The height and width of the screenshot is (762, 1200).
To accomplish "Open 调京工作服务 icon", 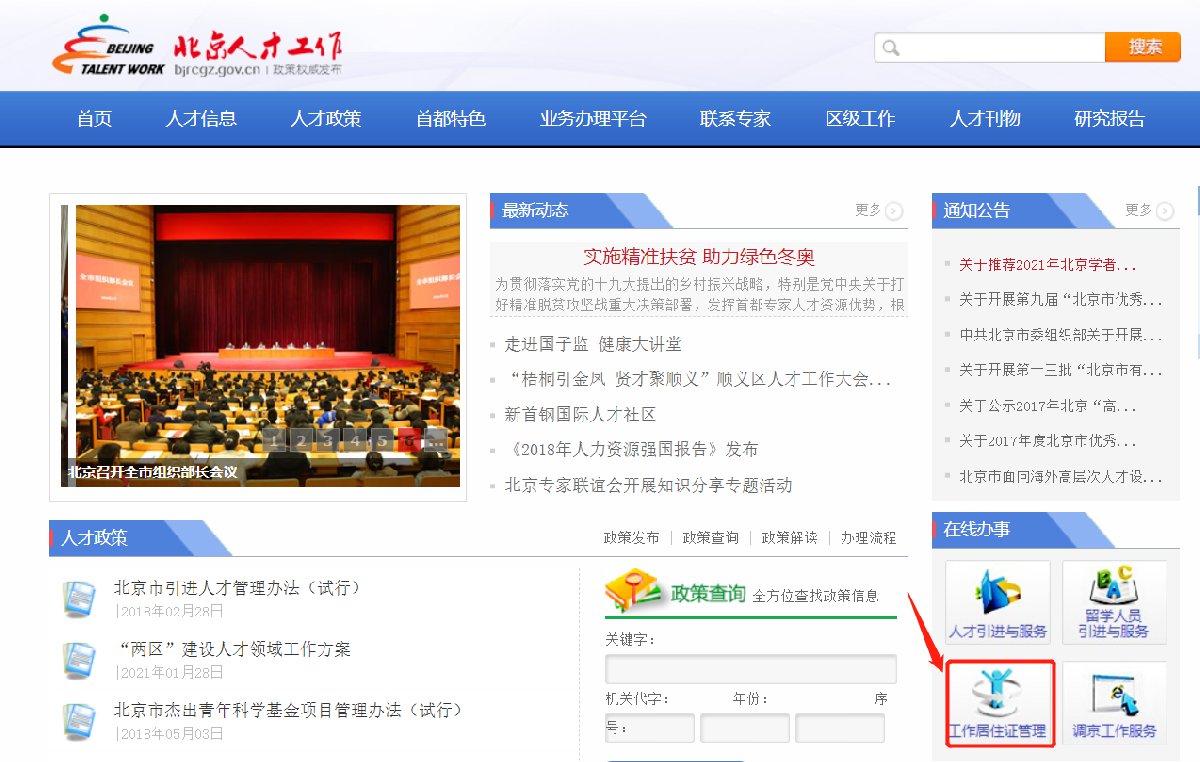I will (1113, 703).
